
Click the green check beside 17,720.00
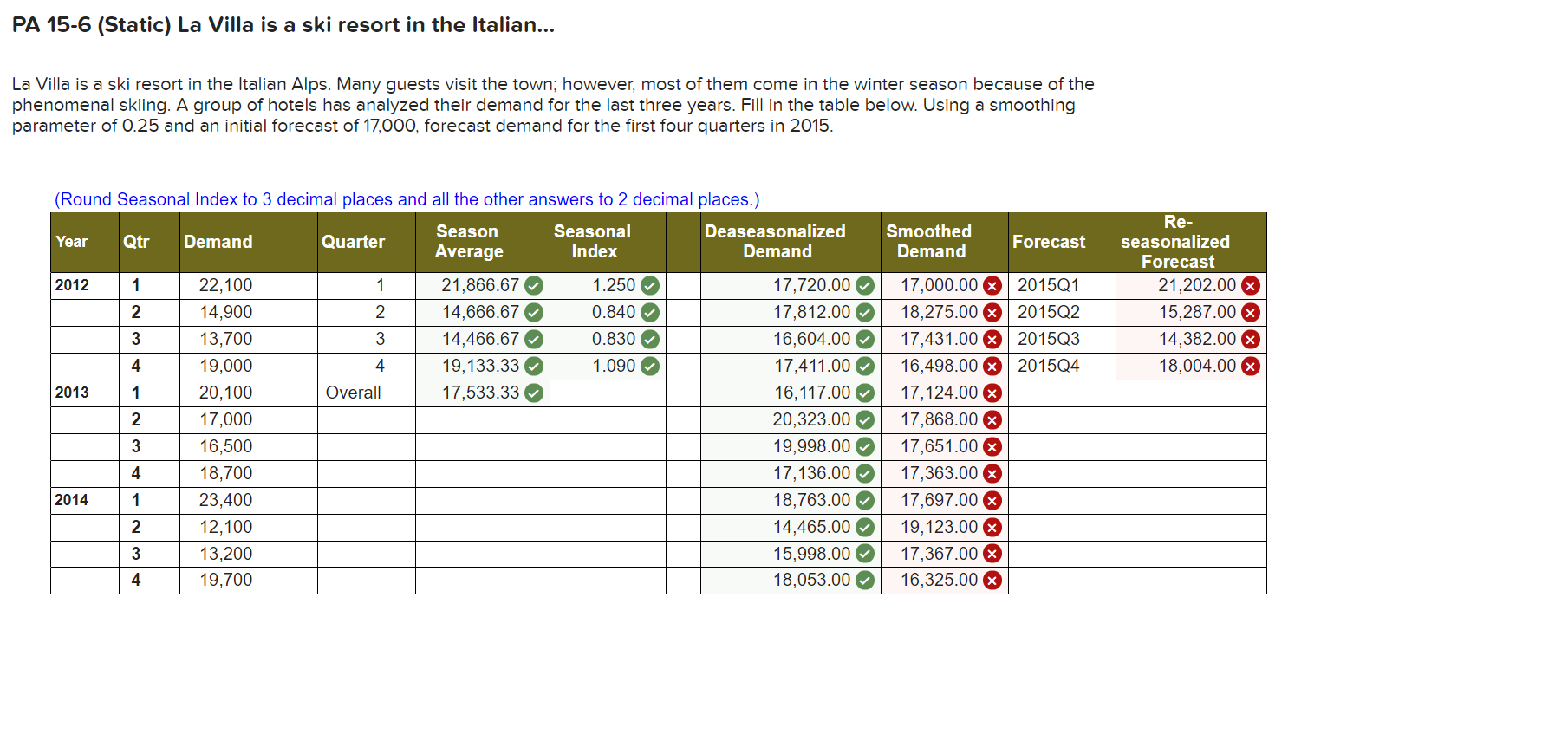(x=865, y=286)
